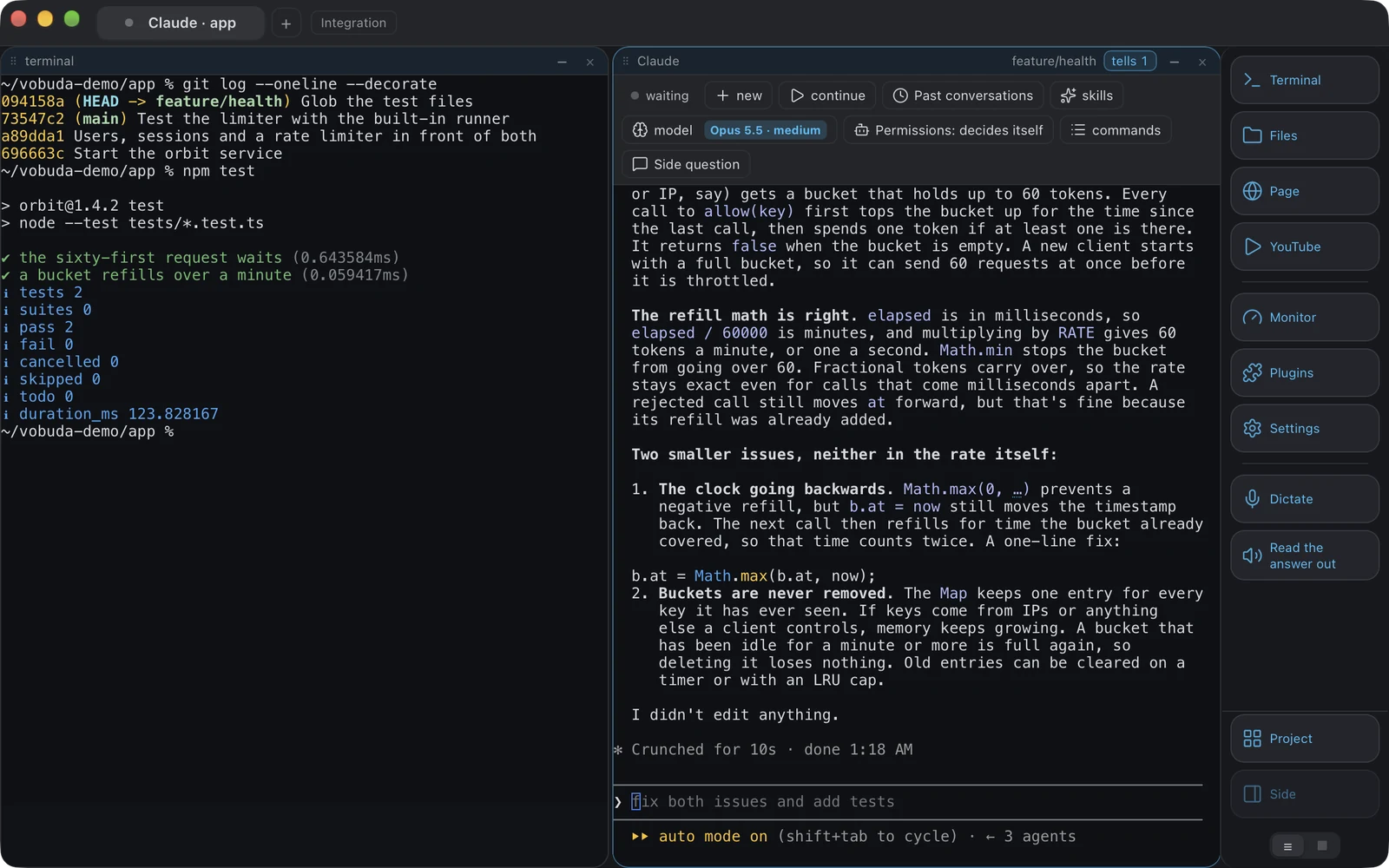This screenshot has width=1389, height=868.
Task: Start Dictate from the sidebar
Action: pyautogui.click(x=1304, y=499)
